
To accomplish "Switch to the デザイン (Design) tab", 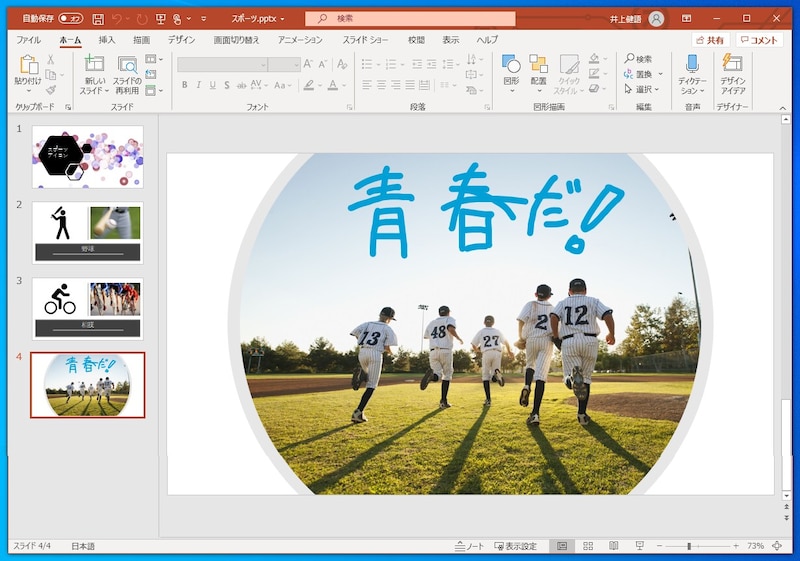I will 181,40.
